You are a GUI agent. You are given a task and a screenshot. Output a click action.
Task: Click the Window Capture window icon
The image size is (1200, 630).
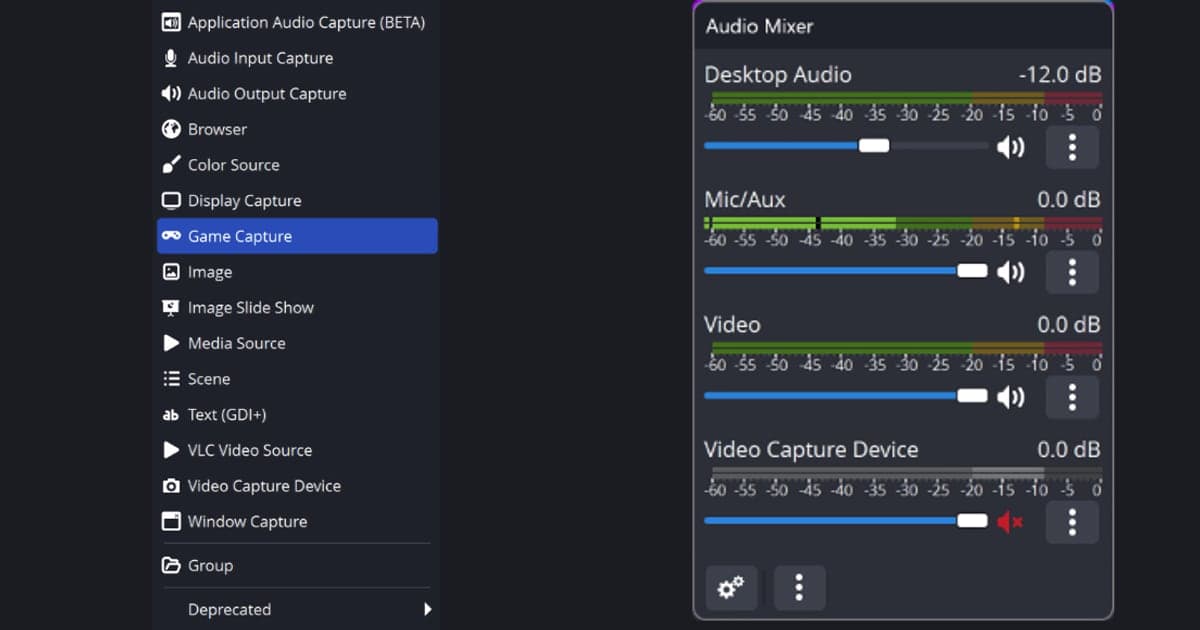[x=171, y=522]
